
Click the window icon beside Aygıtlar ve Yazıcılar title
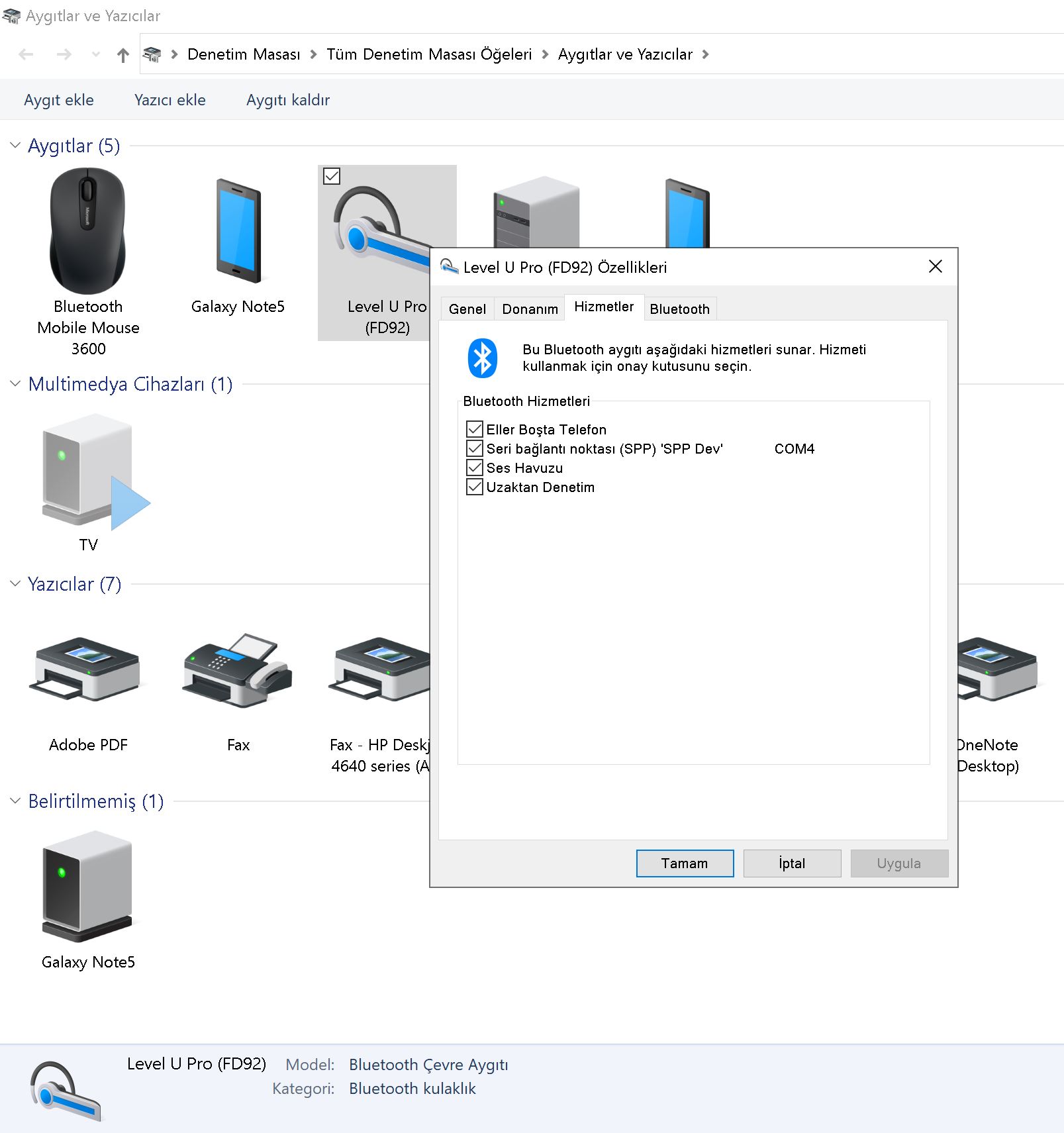pyautogui.click(x=11, y=16)
